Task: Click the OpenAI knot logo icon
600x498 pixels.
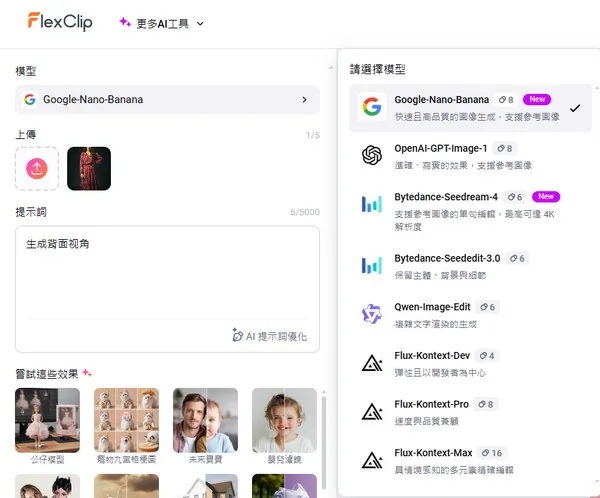Action: 372,155
